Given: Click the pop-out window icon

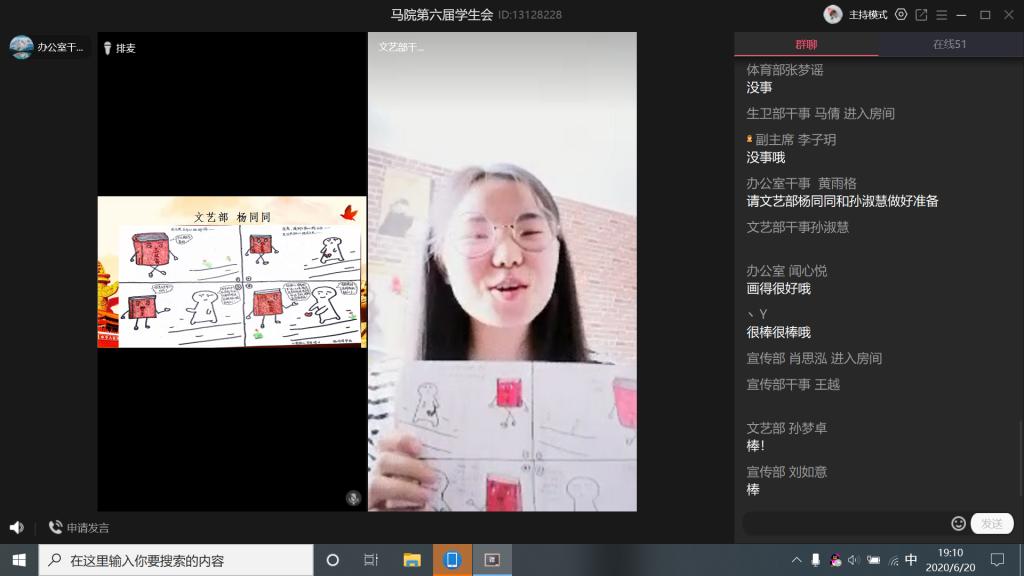Looking at the screenshot, I should click(x=921, y=15).
